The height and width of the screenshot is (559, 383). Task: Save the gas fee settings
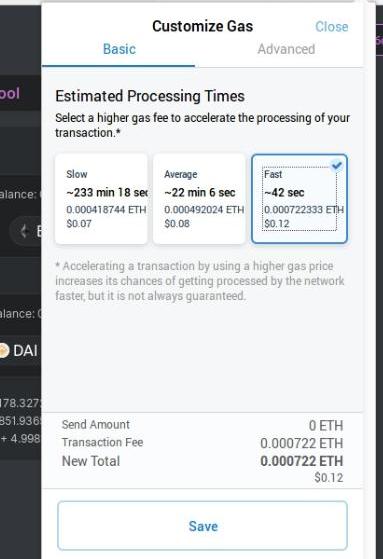[x=202, y=526]
